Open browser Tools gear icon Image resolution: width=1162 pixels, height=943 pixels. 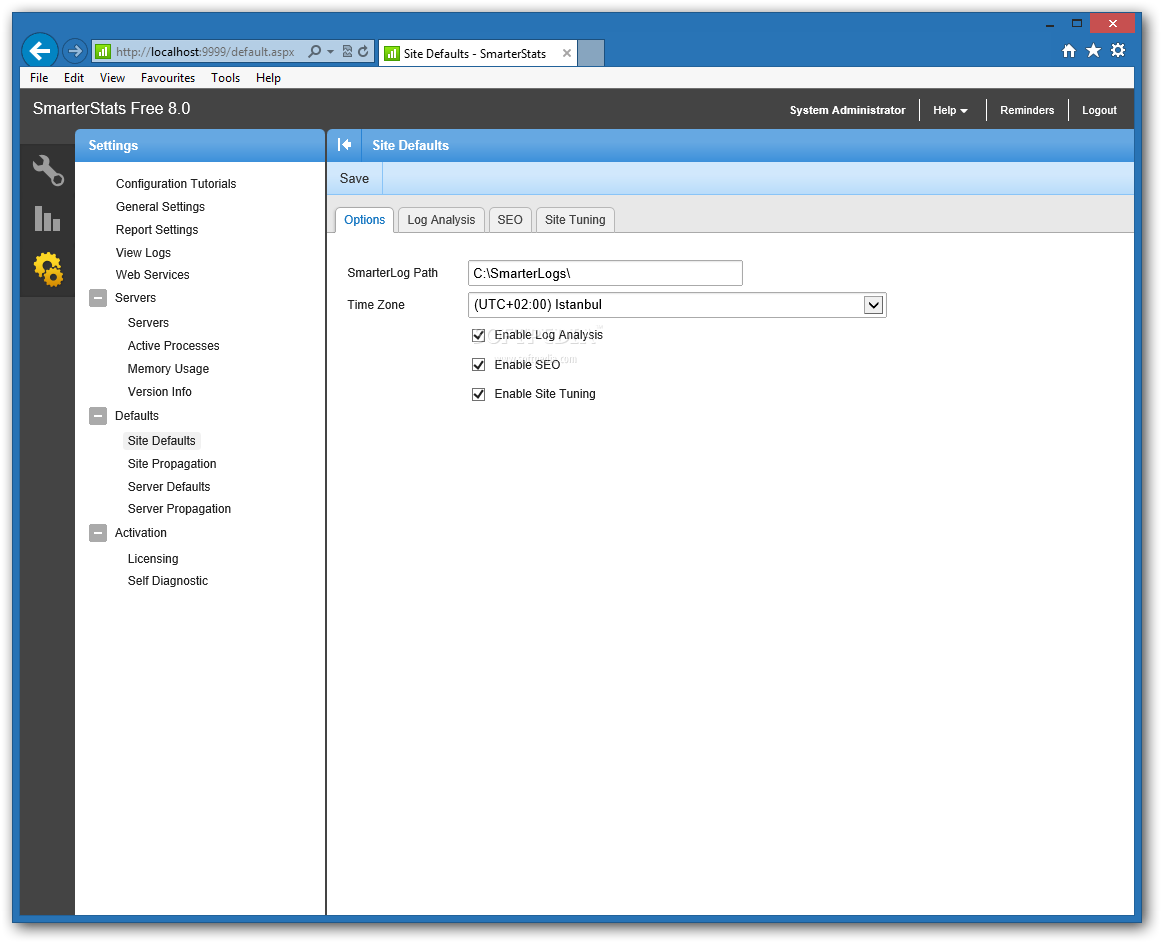[1118, 50]
